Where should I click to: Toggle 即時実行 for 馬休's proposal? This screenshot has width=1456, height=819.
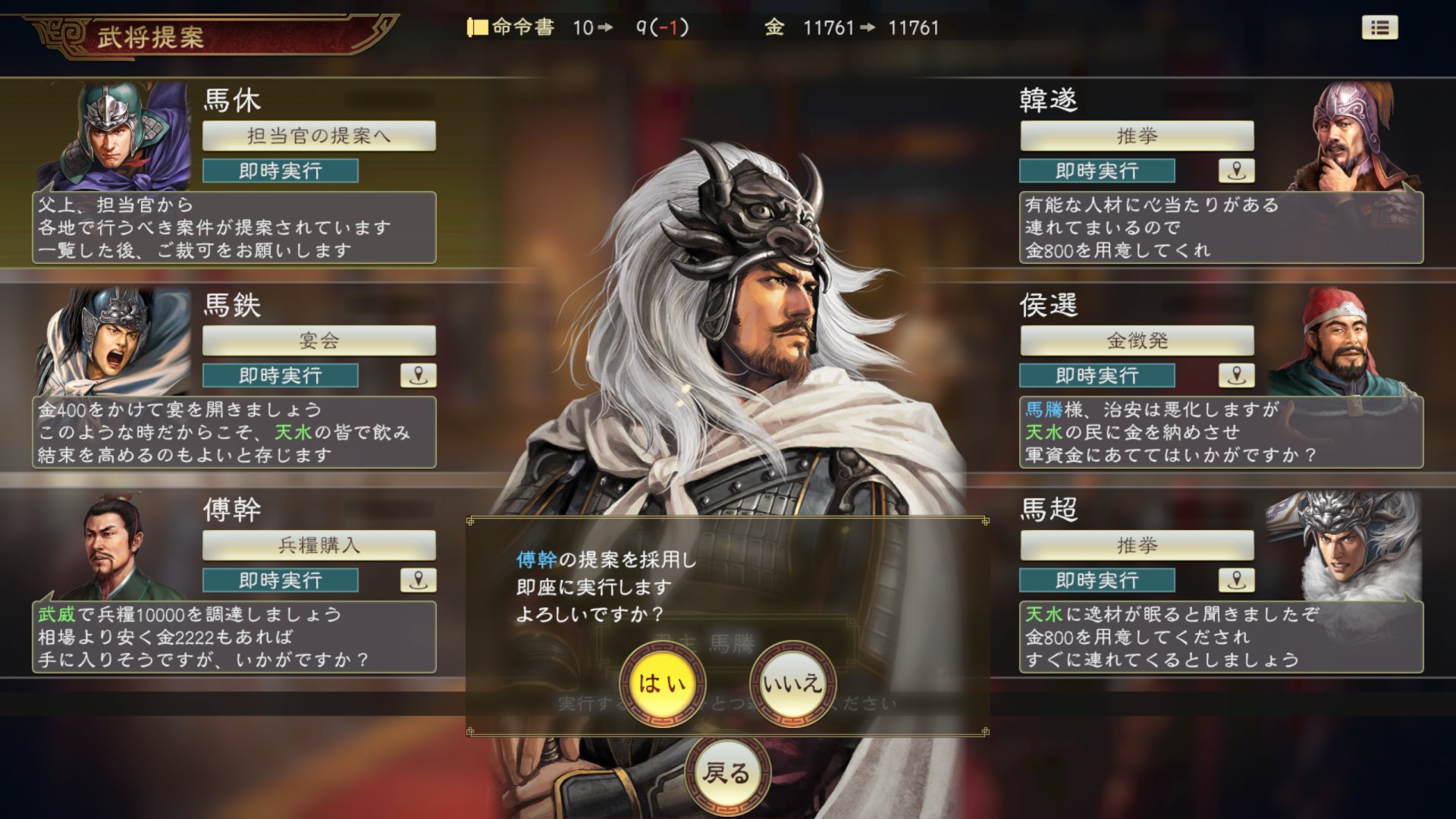coord(281,171)
